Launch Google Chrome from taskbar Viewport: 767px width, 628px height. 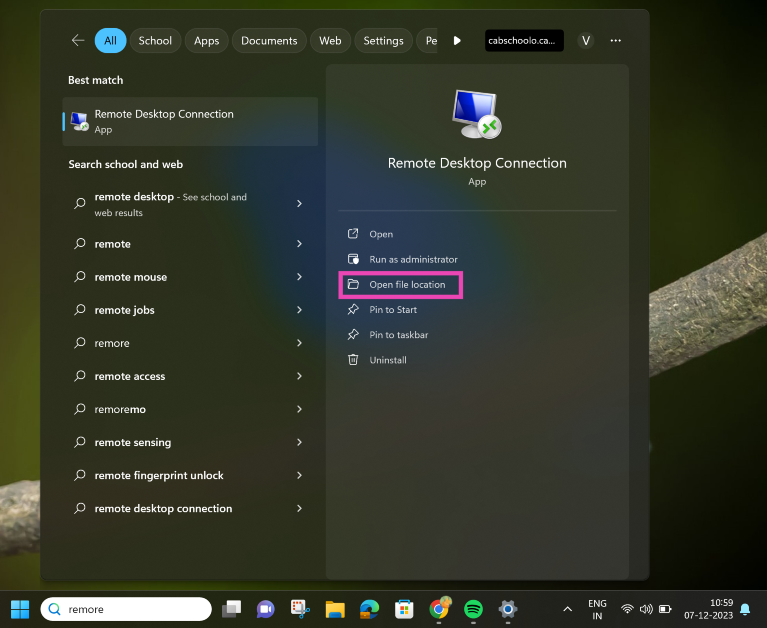[x=438, y=608]
